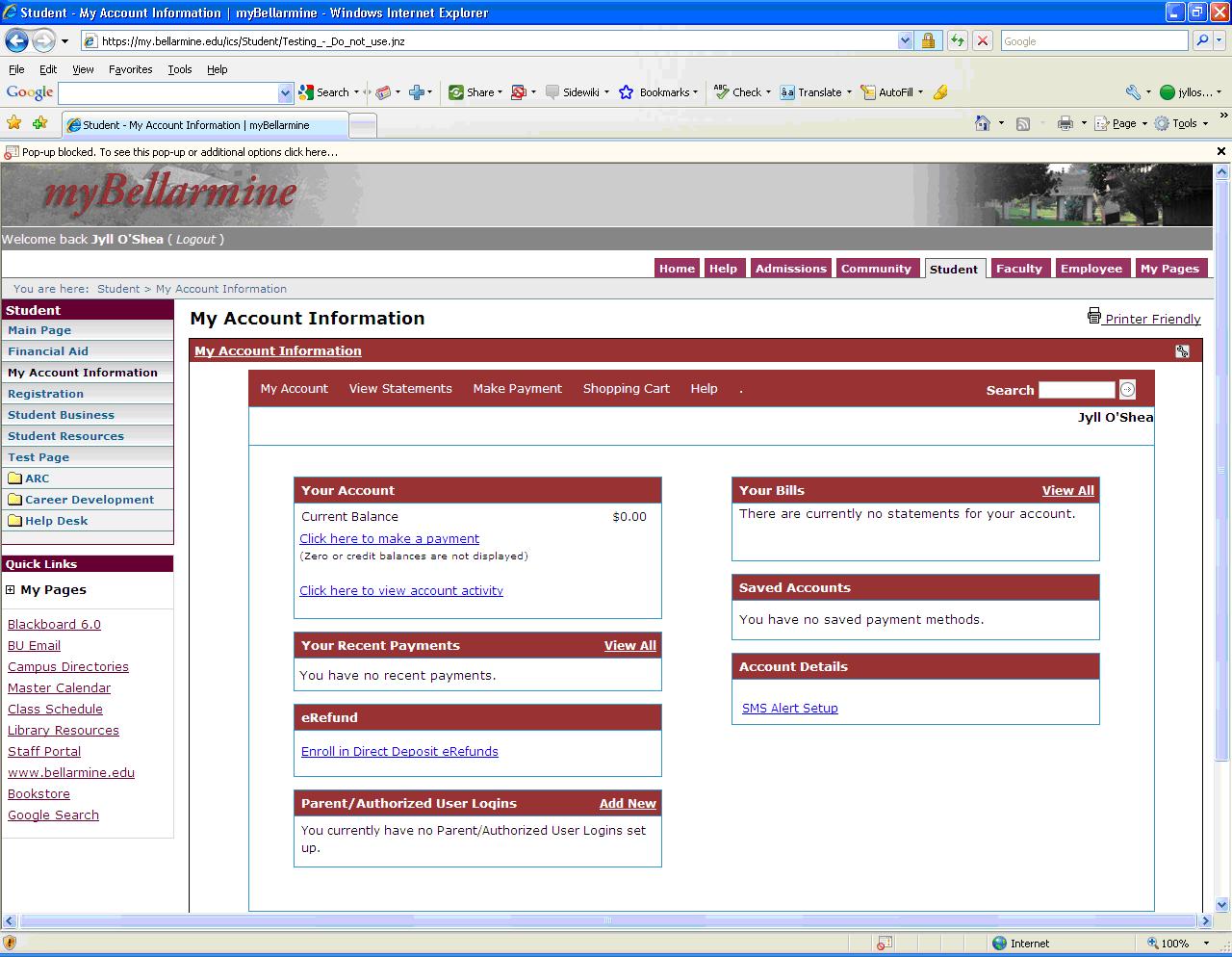The height and width of the screenshot is (957, 1232).
Task: Click the Home house icon in command bar
Action: click(983, 123)
